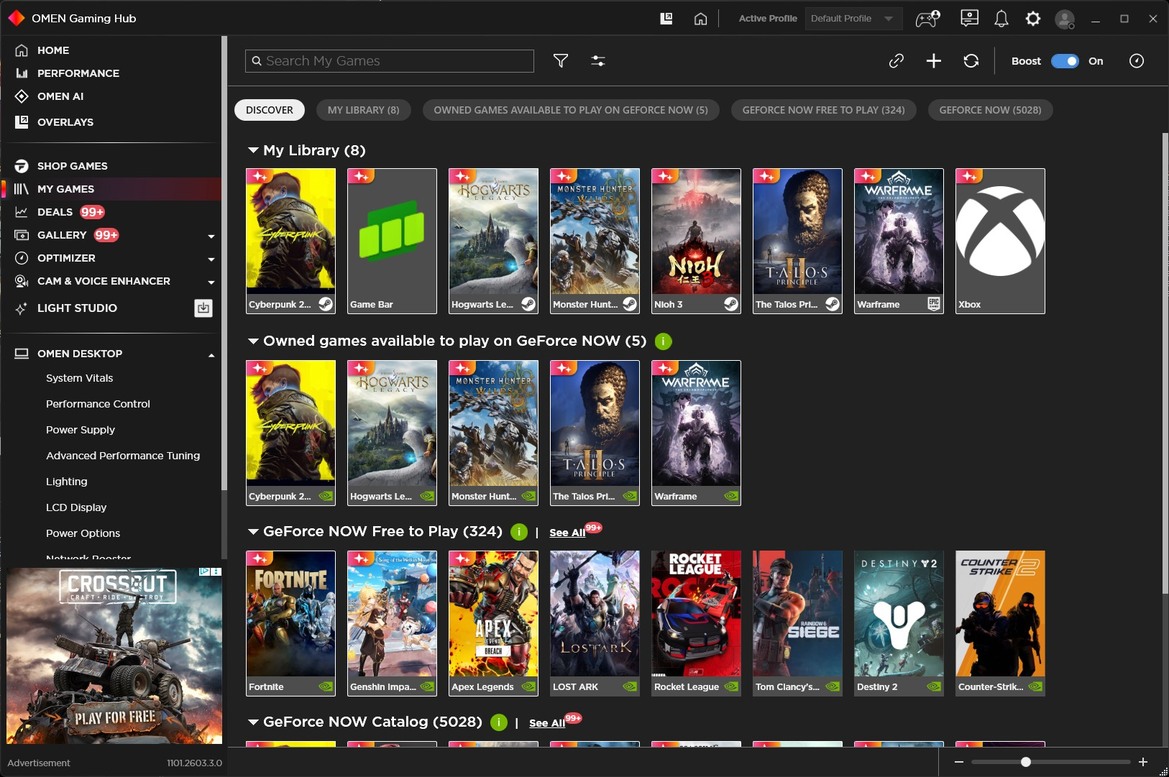The height and width of the screenshot is (777, 1169).
Task: Add a game with the plus icon
Action: coord(933,61)
